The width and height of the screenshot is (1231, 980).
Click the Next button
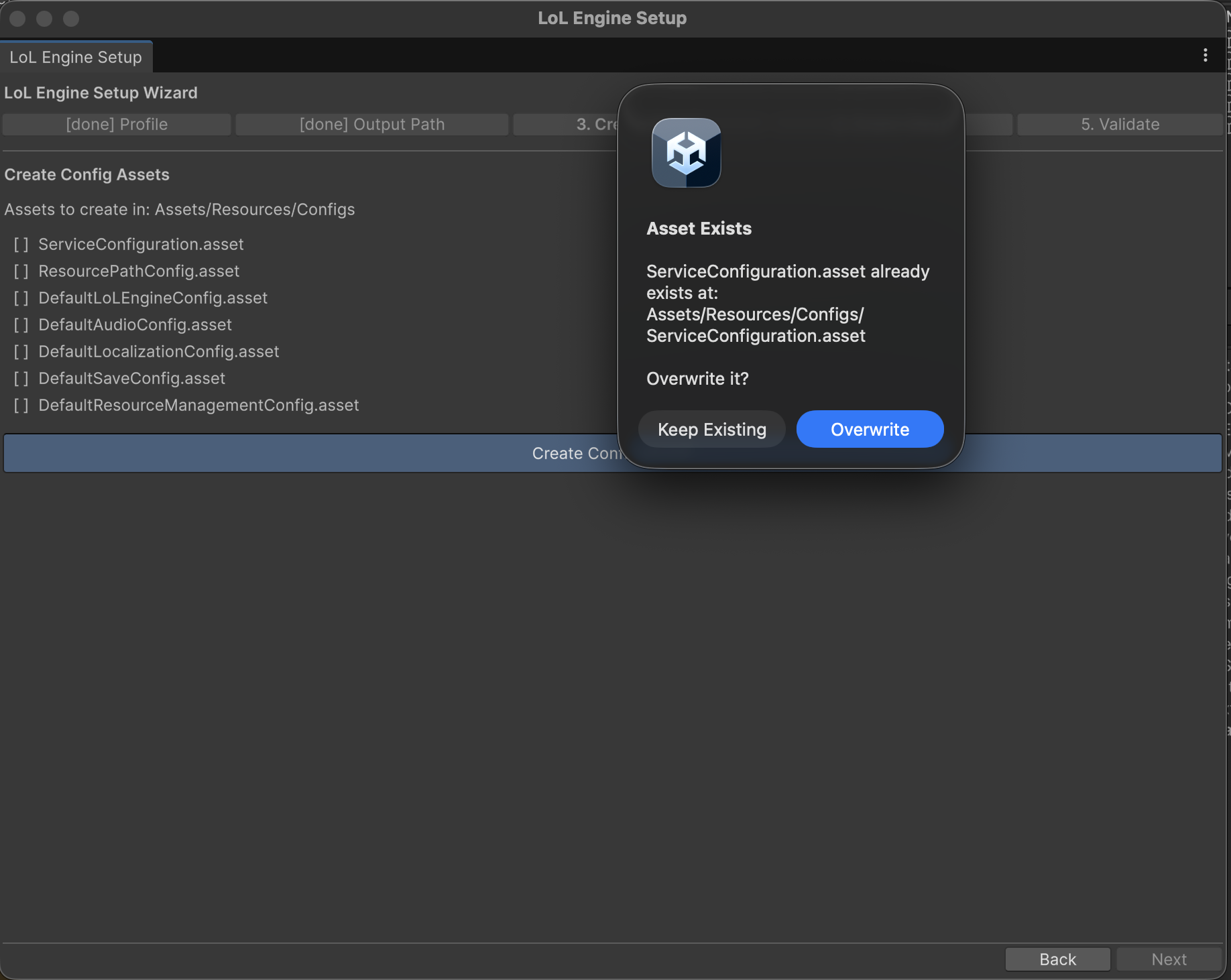tap(1169, 959)
